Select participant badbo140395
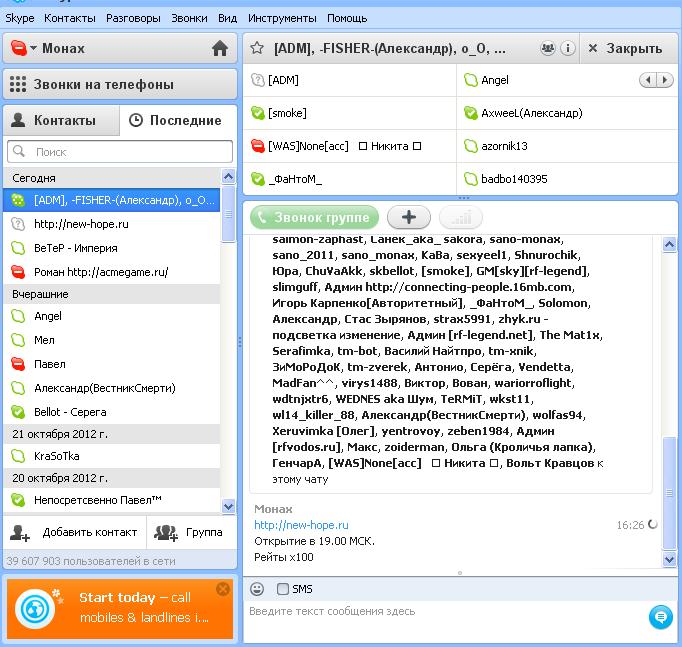 (x=567, y=179)
